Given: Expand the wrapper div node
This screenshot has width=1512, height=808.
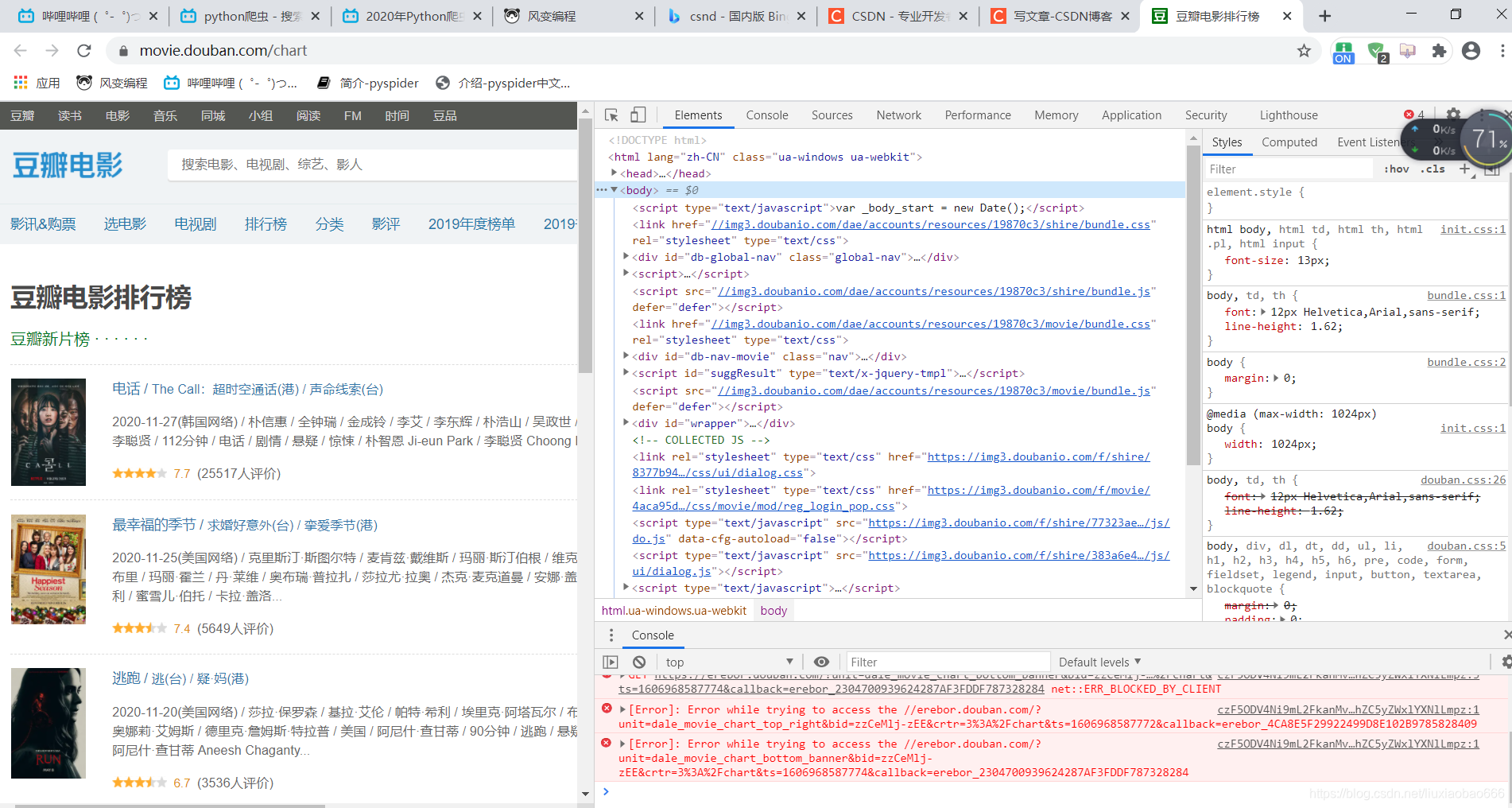Looking at the screenshot, I should tap(626, 422).
